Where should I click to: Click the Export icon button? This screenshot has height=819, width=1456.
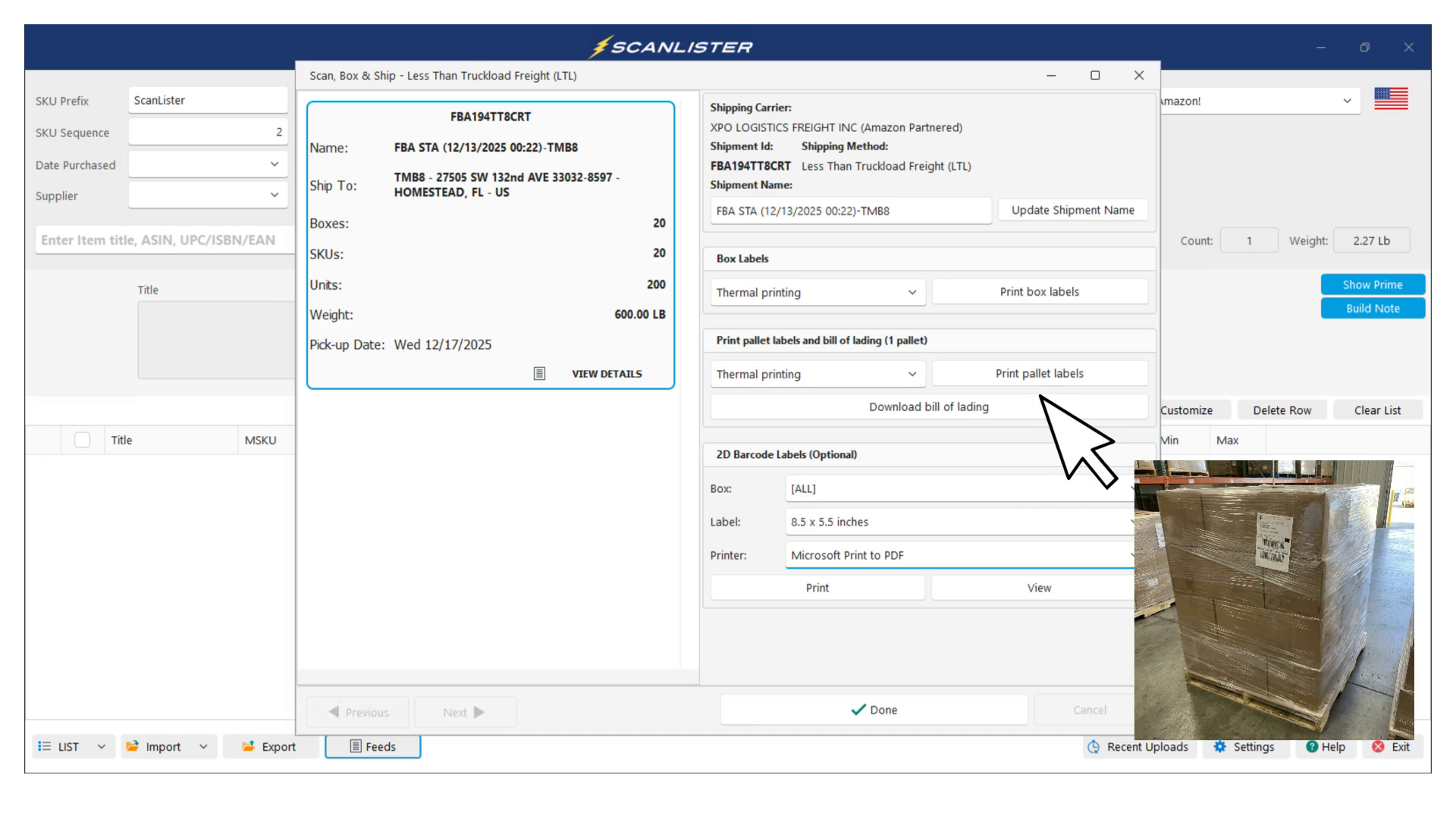point(248,746)
